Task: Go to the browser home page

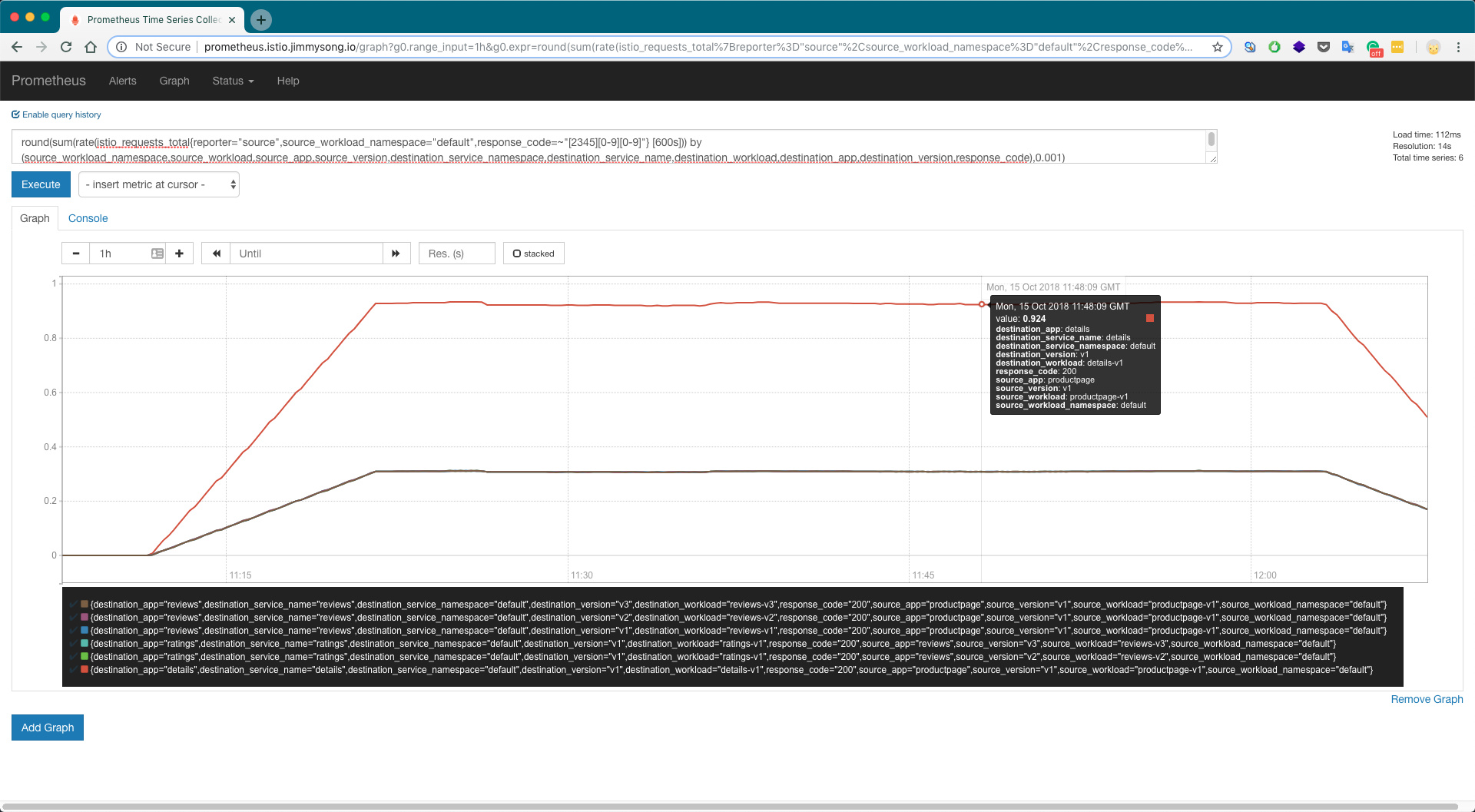Action: (91, 47)
